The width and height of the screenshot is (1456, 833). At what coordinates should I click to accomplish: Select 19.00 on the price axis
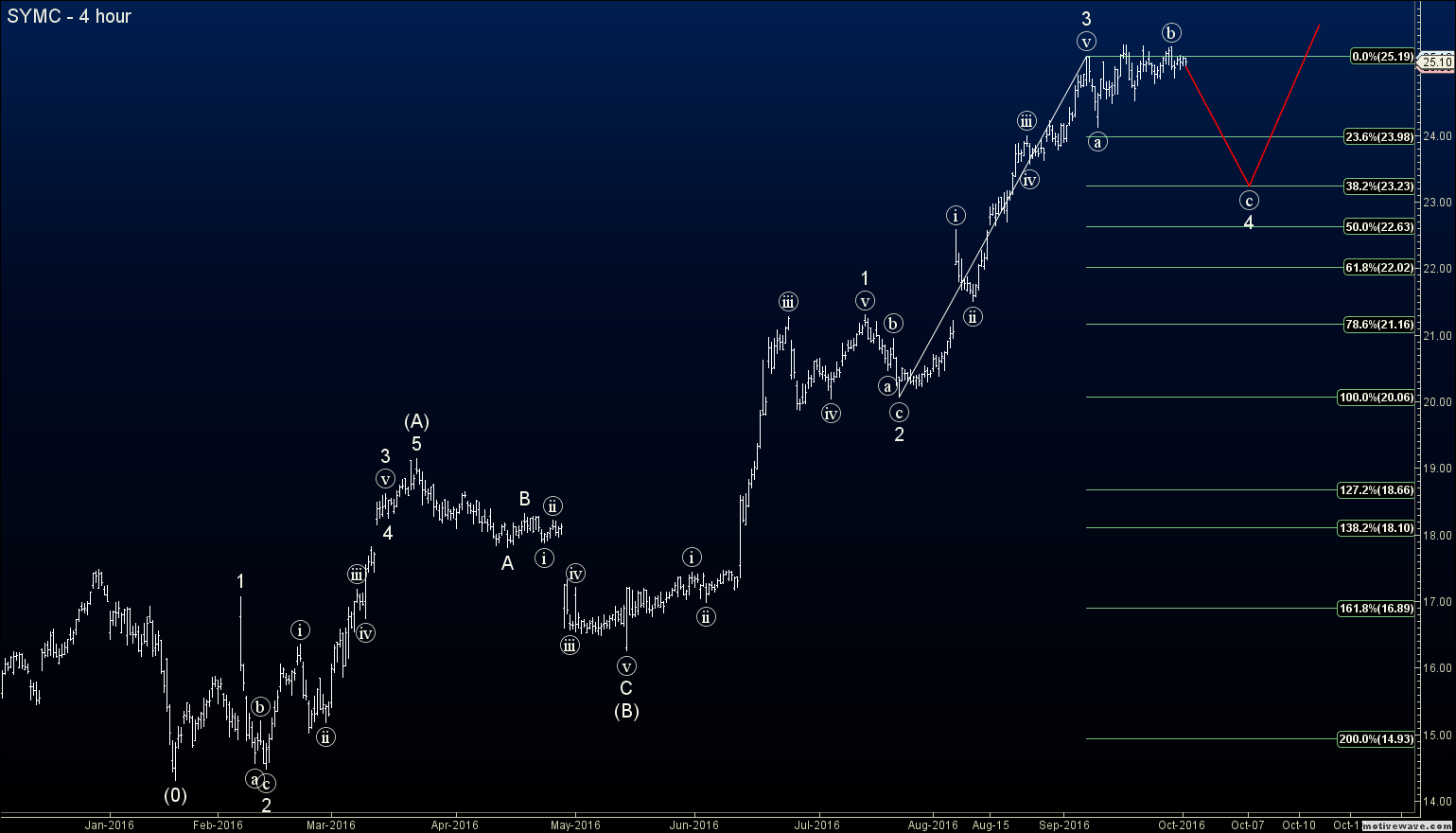(1438, 469)
